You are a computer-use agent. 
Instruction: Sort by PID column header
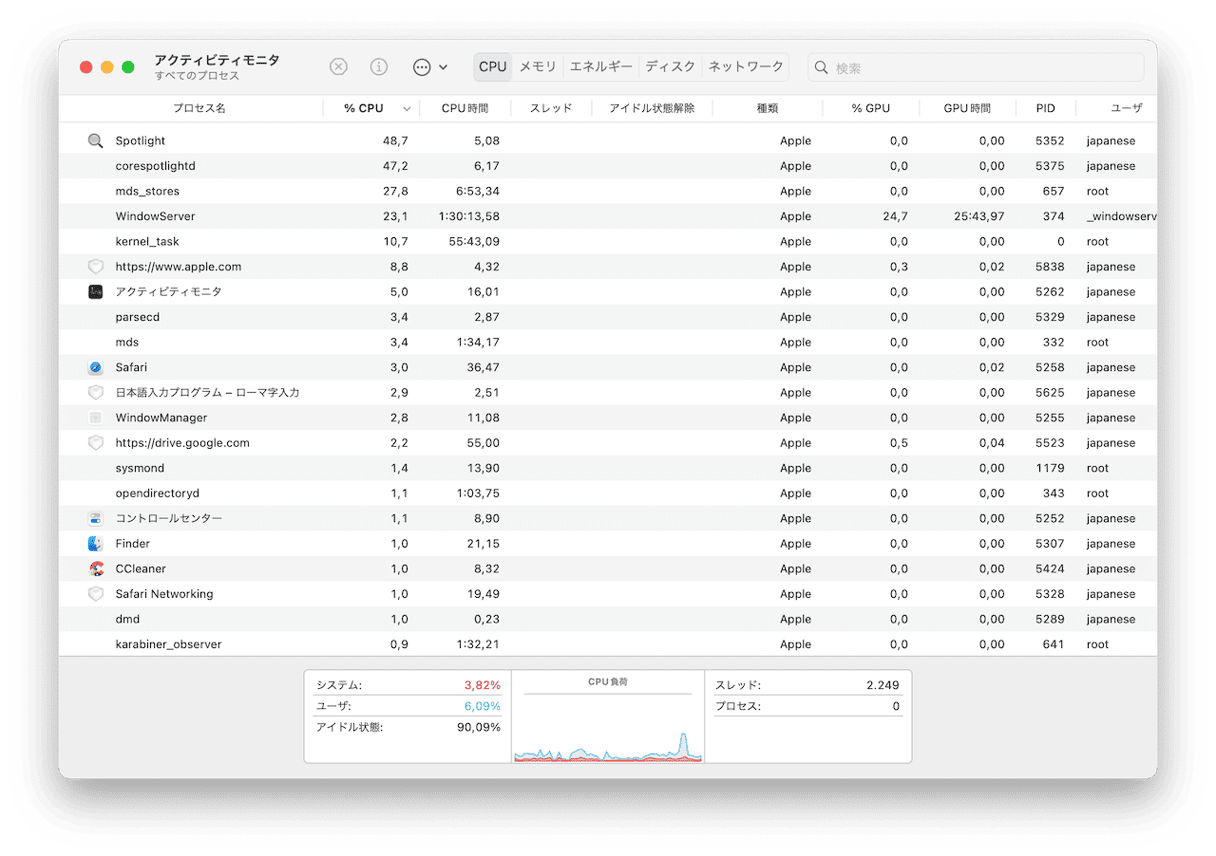point(1046,108)
